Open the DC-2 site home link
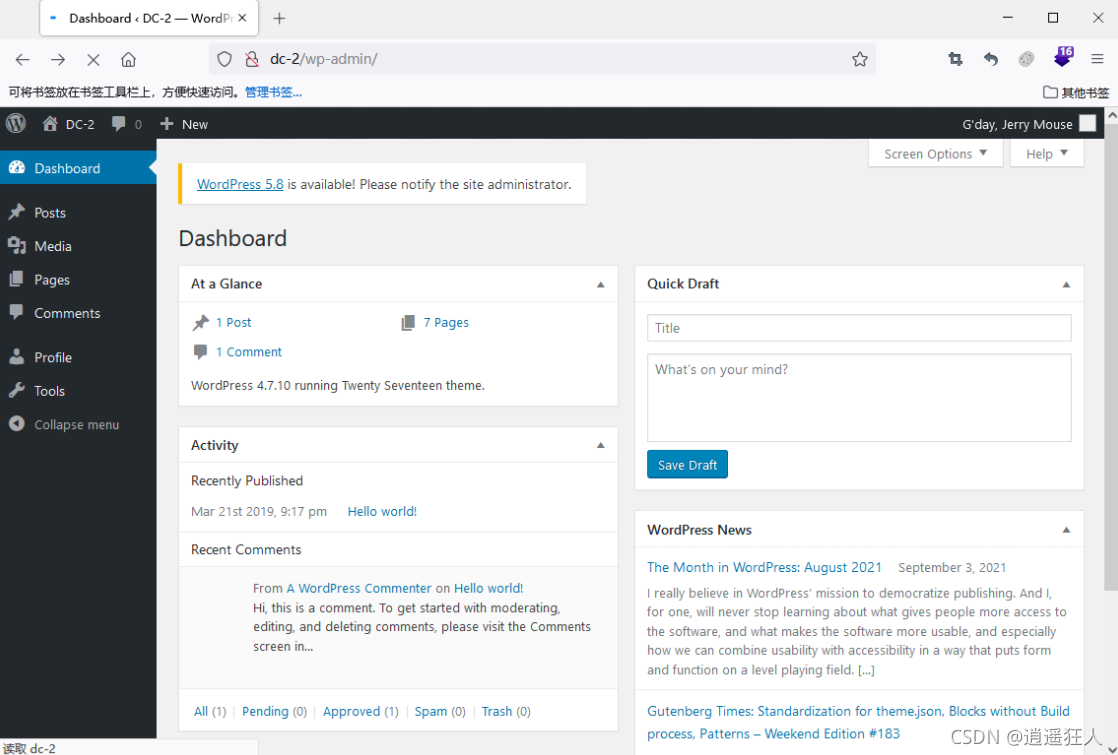 pyautogui.click(x=68, y=124)
